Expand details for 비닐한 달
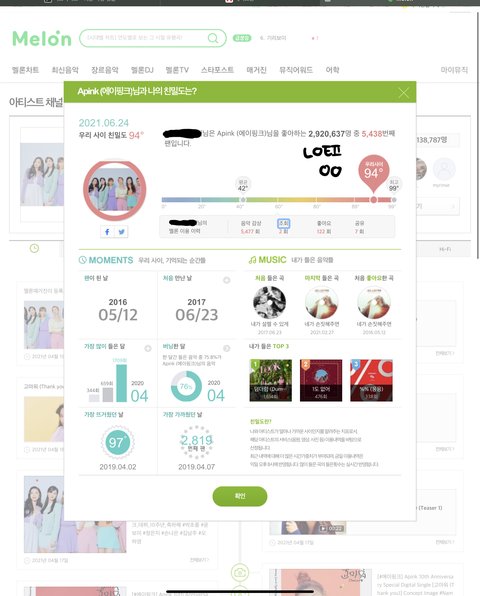Image resolution: width=480 pixels, height=596 pixels. (x=227, y=348)
